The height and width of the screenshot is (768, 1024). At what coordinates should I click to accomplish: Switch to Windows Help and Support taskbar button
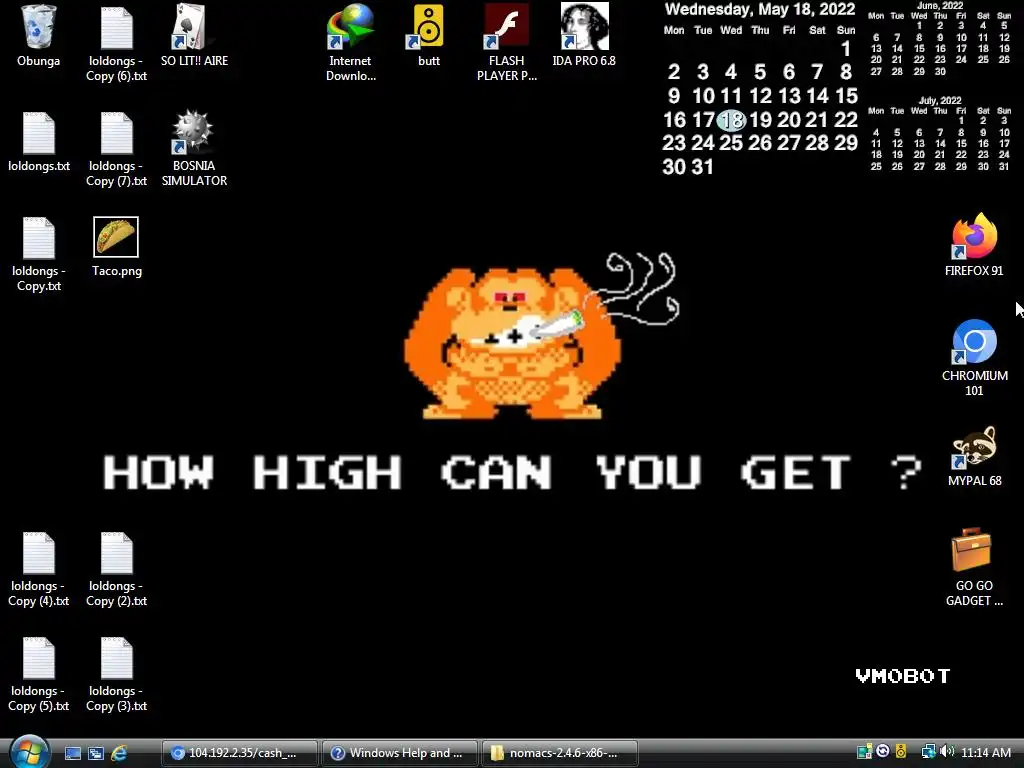click(400, 753)
